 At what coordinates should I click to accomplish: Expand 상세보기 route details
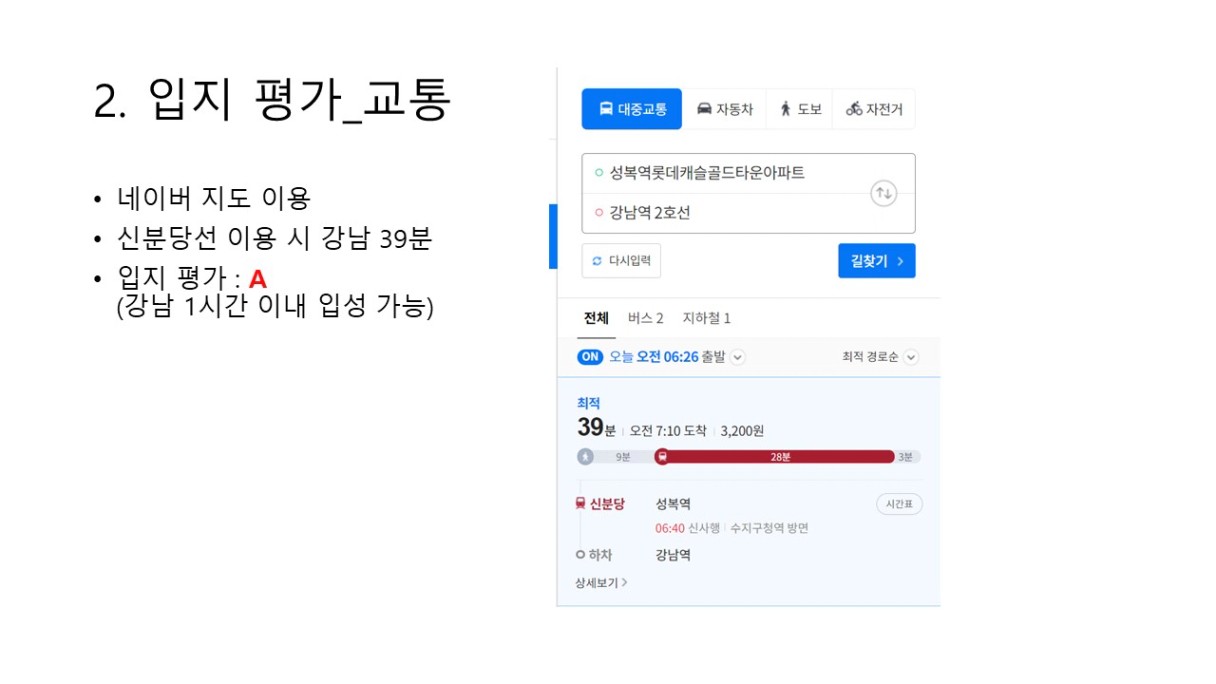pyautogui.click(x=601, y=582)
